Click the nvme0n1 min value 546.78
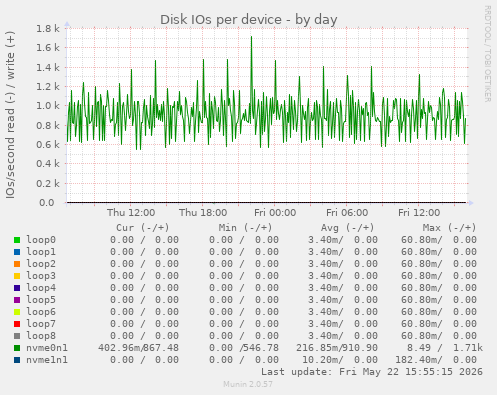This screenshot has height=395, width=497. [x=261, y=348]
